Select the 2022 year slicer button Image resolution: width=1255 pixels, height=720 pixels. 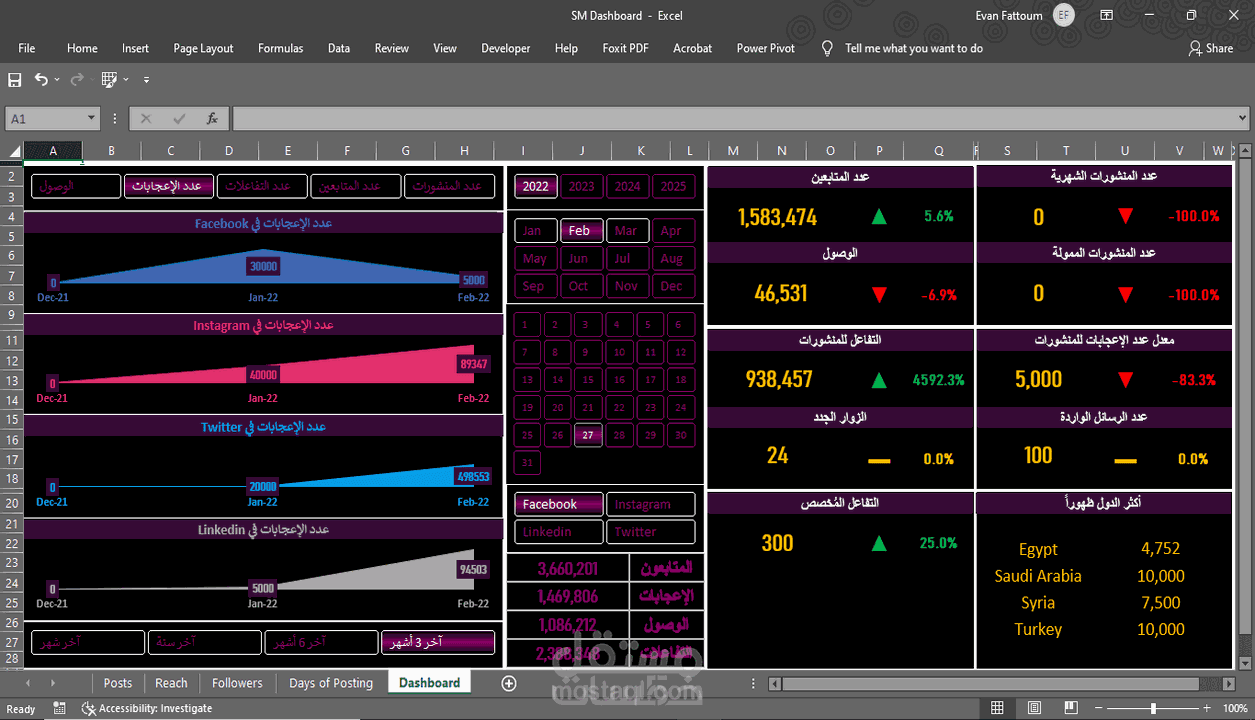point(535,186)
